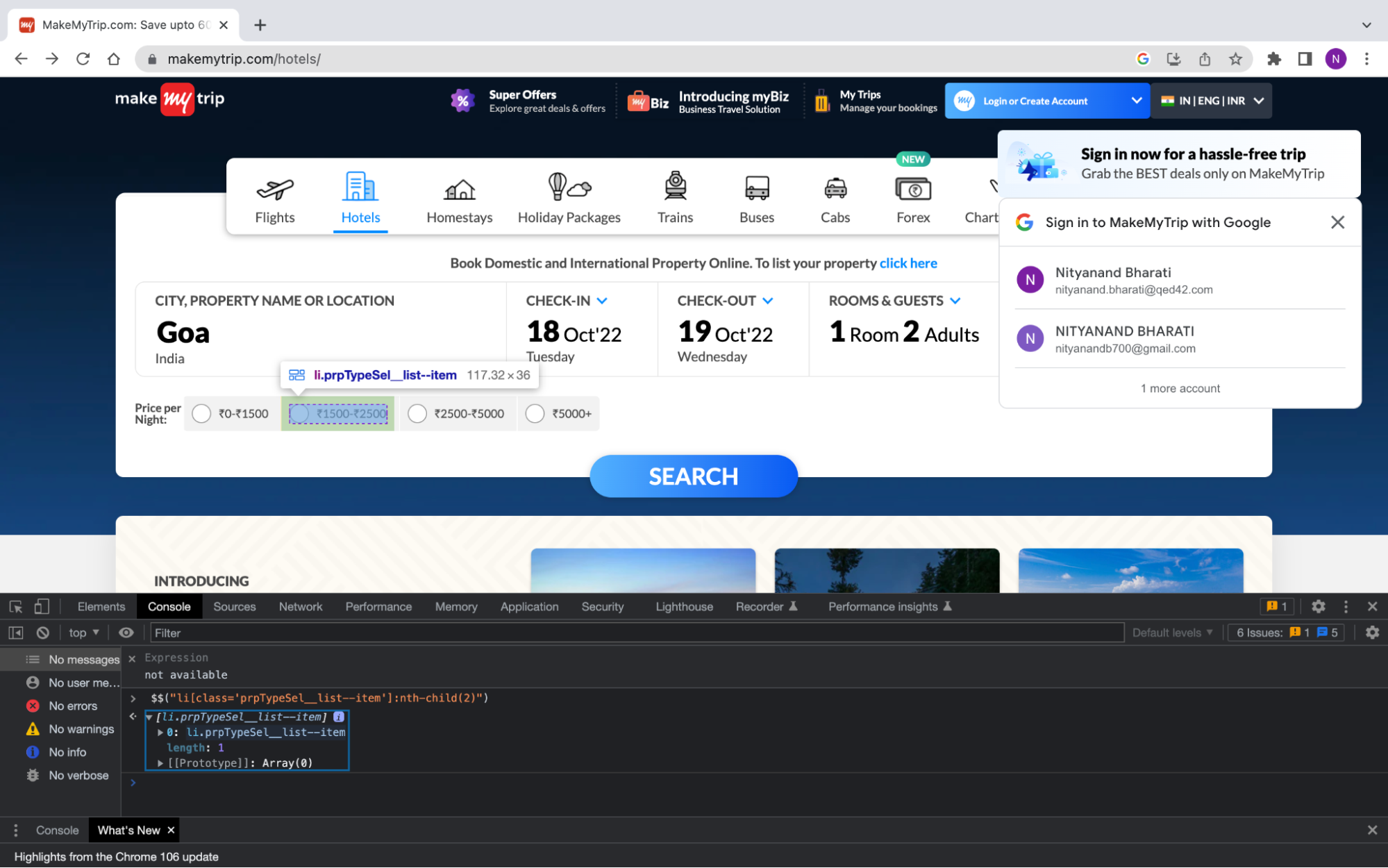Choose the ₹2500-₹5000 price per night option
The image size is (1388, 868).
pos(417,413)
